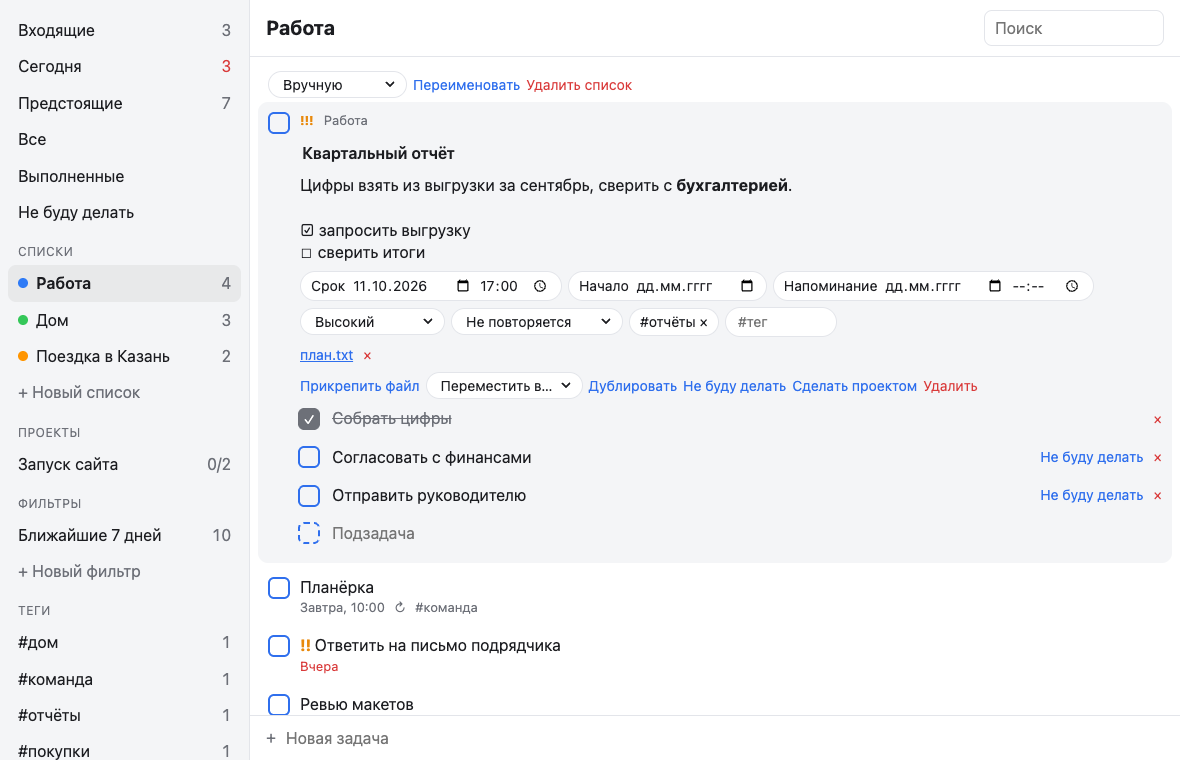
Task: Filter by #отчёты tag in sidebar
Action: pos(124,715)
